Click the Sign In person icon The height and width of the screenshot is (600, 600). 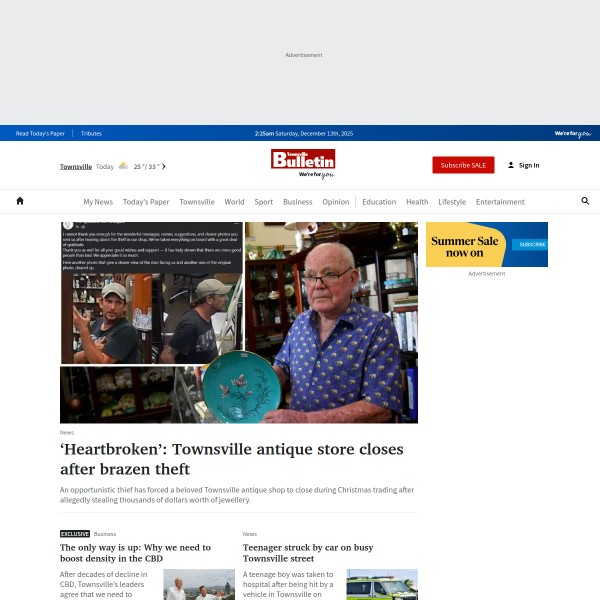tap(511, 165)
